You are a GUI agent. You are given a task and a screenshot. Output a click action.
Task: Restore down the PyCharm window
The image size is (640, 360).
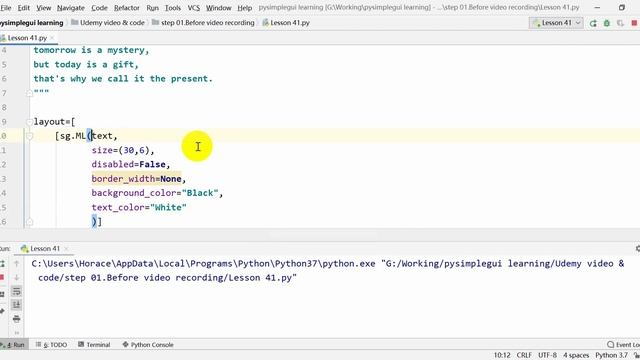point(622,8)
